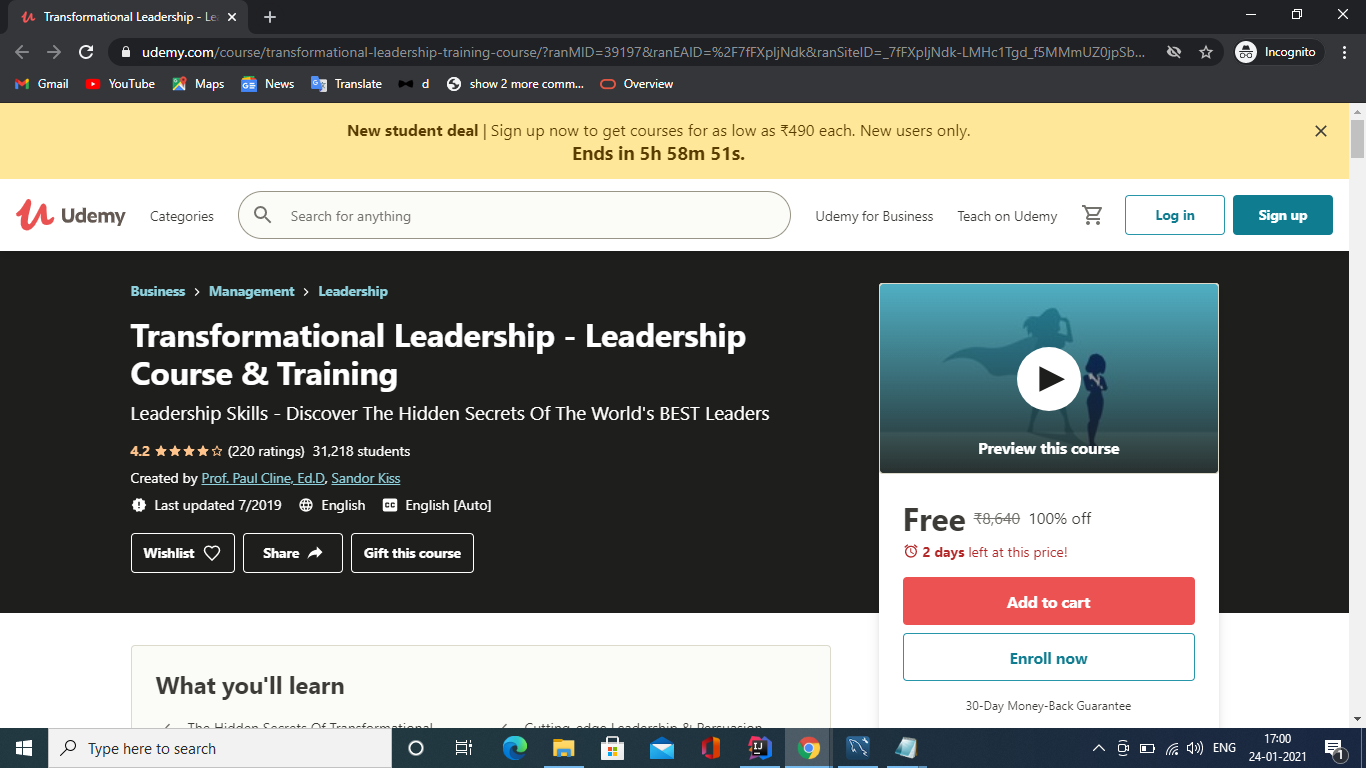
Task: Open the 'show 2 more comm...' bookmark
Action: point(515,84)
